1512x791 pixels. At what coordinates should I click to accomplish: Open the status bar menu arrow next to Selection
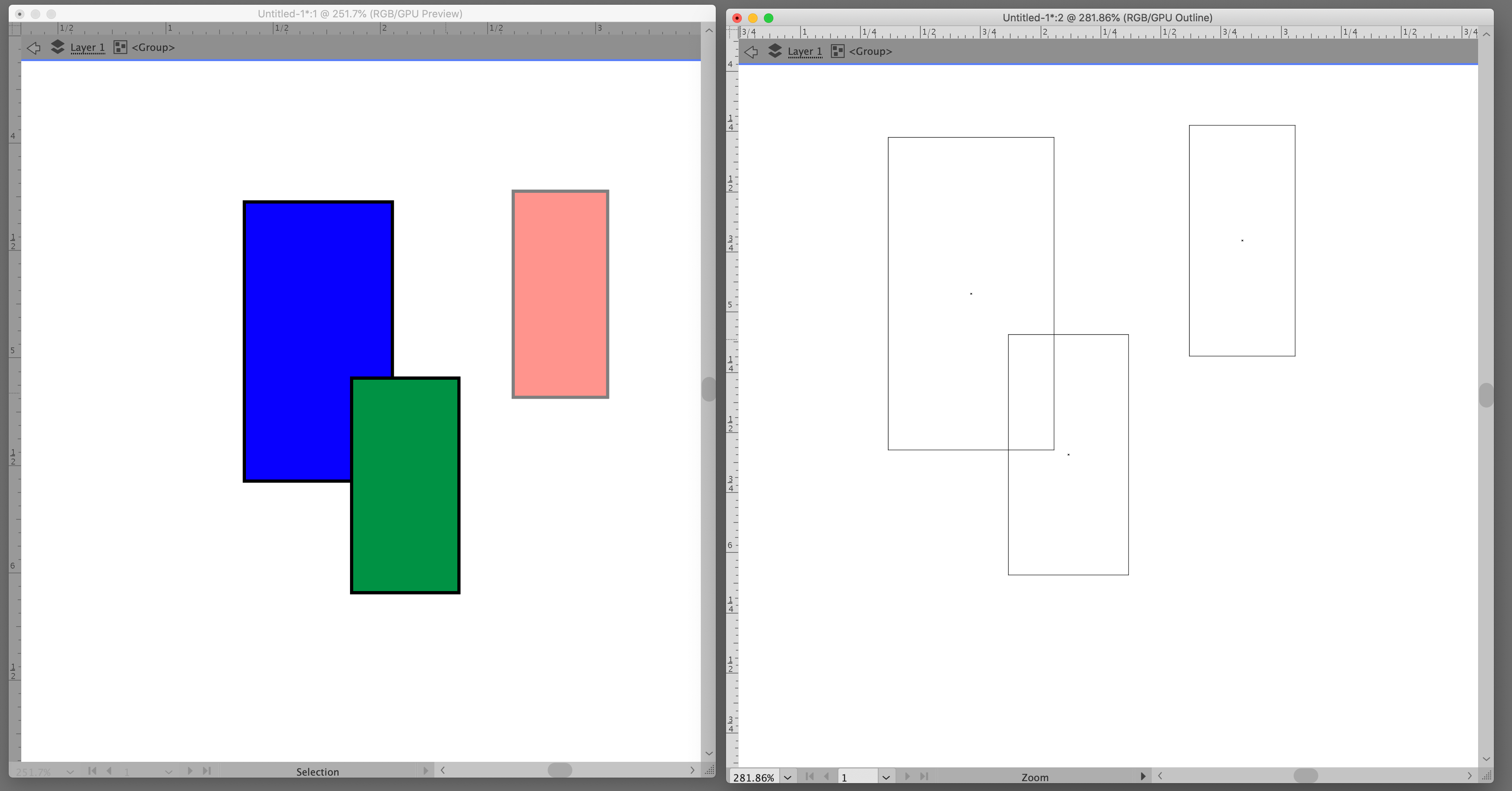(426, 771)
